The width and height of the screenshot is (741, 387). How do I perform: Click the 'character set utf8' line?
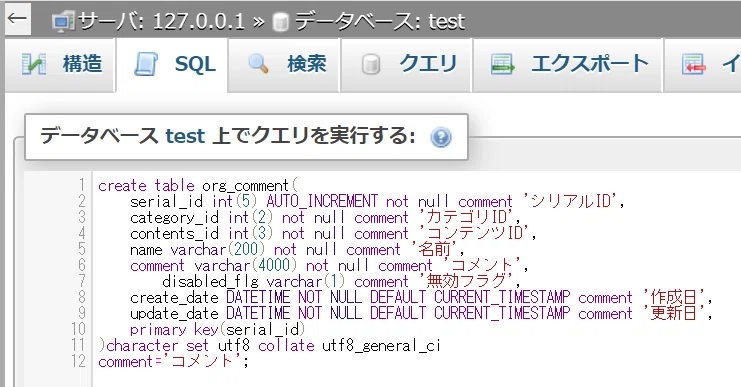[270, 345]
